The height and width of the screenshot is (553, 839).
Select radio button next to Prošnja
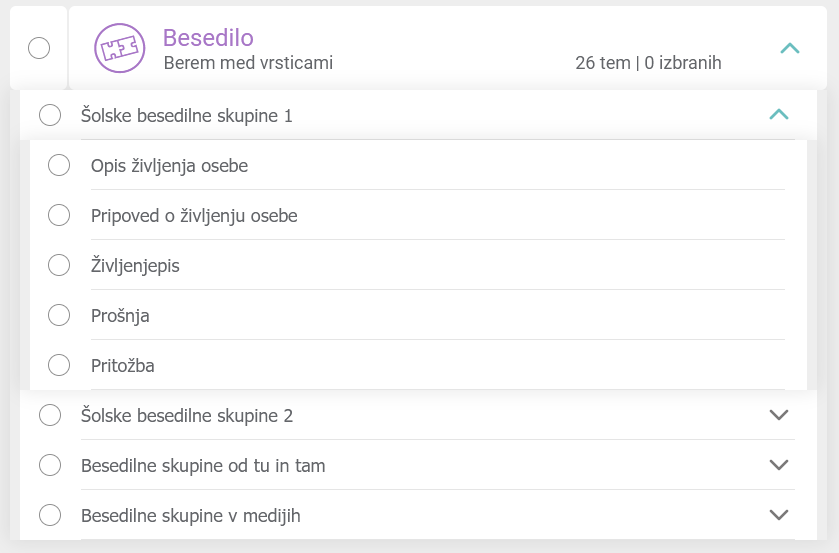(x=59, y=315)
